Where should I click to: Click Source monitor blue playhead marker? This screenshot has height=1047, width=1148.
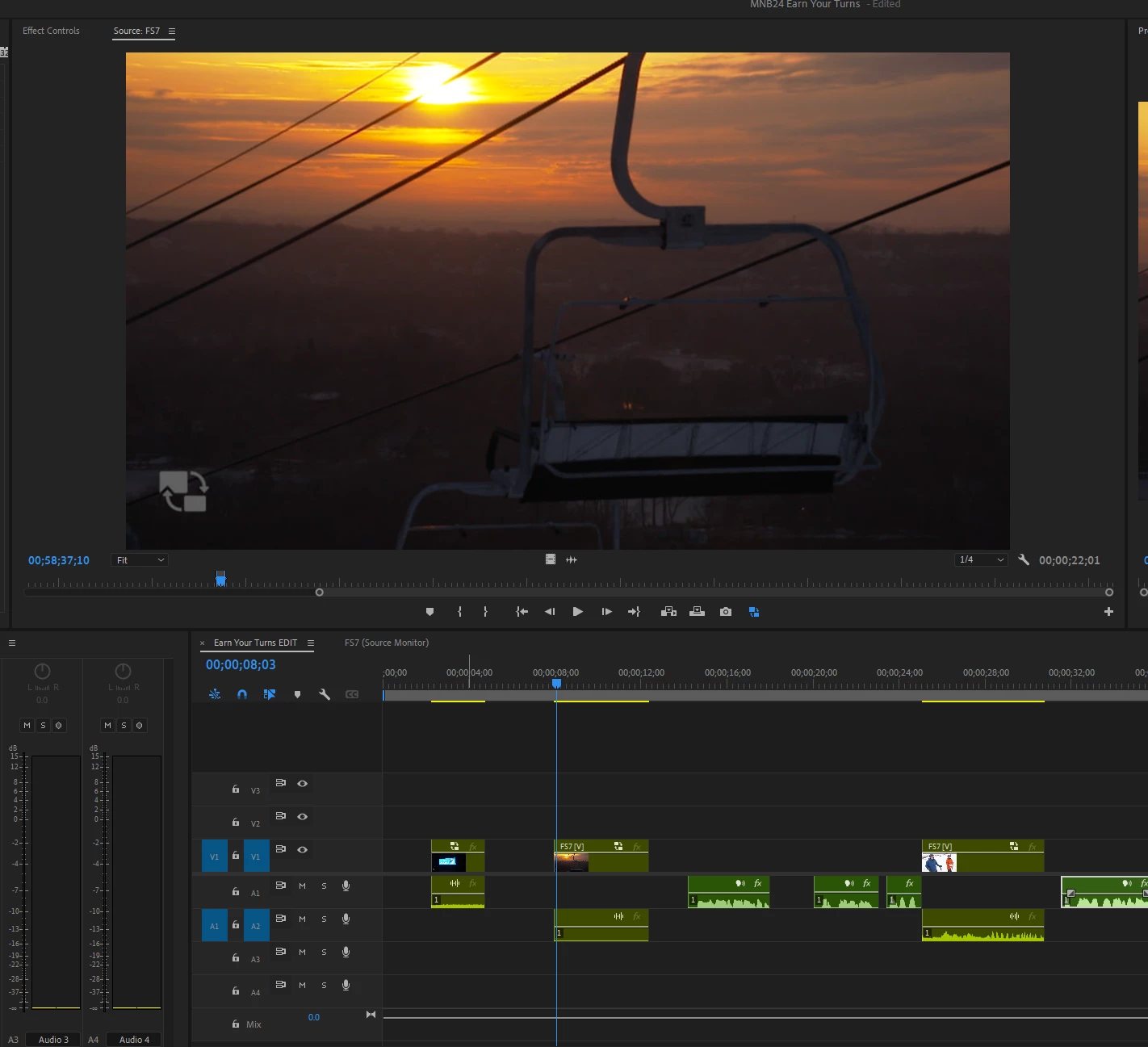click(220, 578)
